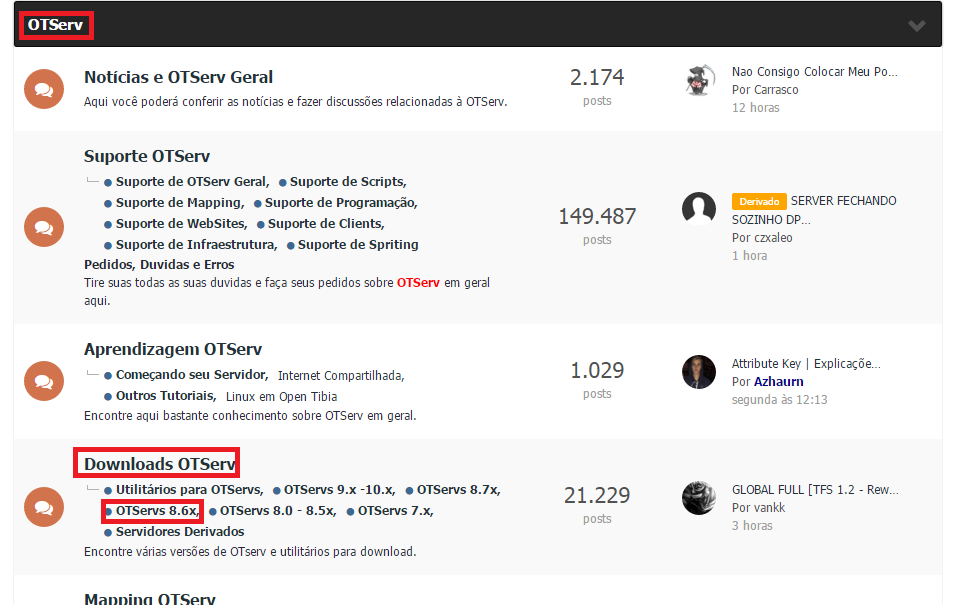Go to Suporte de OTServ Geral subforum
The height and width of the screenshot is (605, 959).
(192, 182)
